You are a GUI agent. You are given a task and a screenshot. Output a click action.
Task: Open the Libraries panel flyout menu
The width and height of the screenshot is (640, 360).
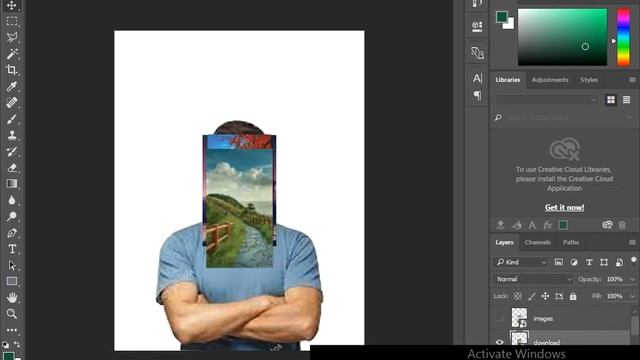pos(632,80)
